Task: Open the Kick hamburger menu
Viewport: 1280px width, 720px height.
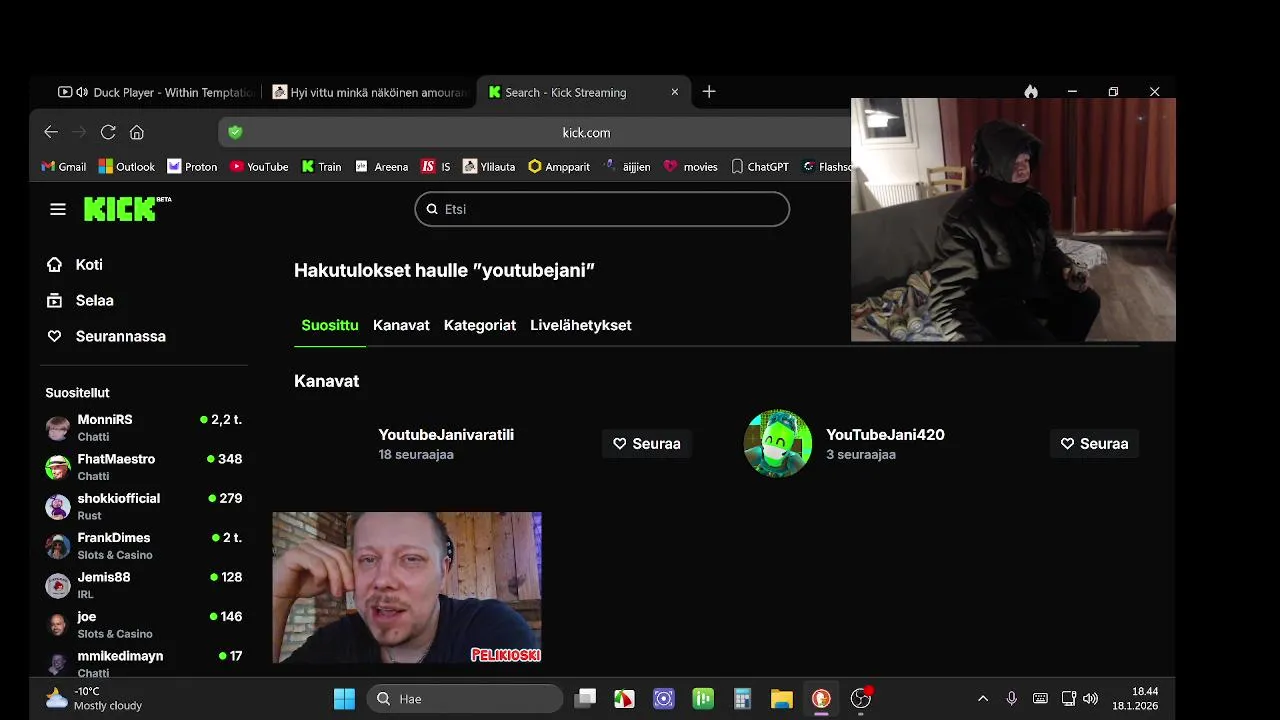Action: pos(58,209)
